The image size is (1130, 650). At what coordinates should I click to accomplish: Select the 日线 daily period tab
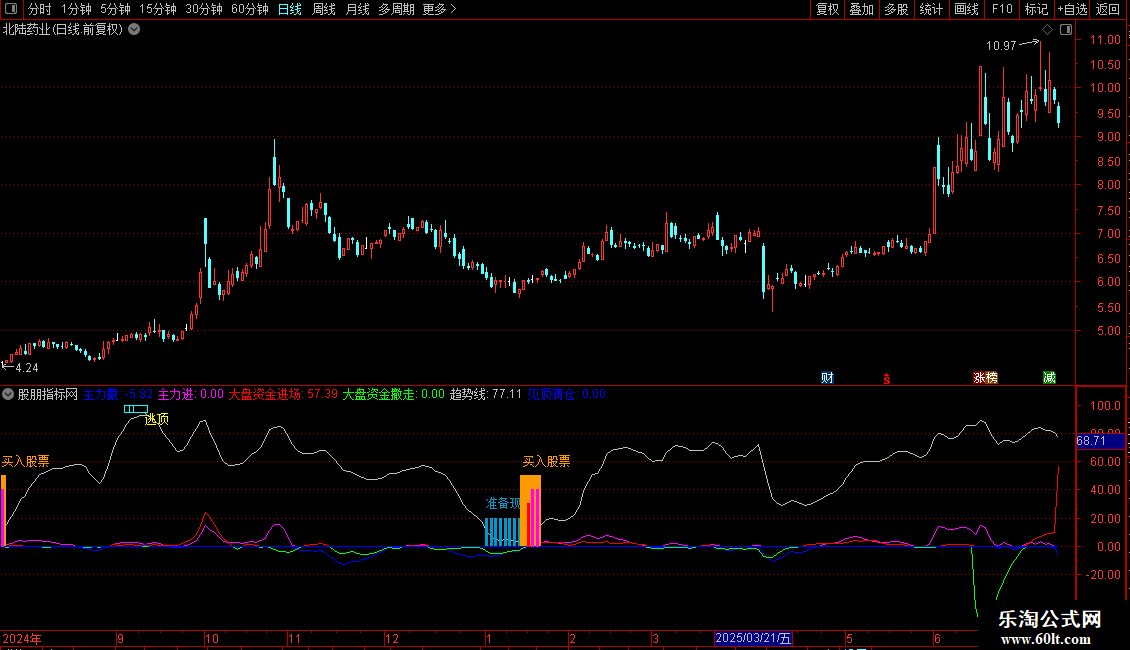click(x=290, y=9)
